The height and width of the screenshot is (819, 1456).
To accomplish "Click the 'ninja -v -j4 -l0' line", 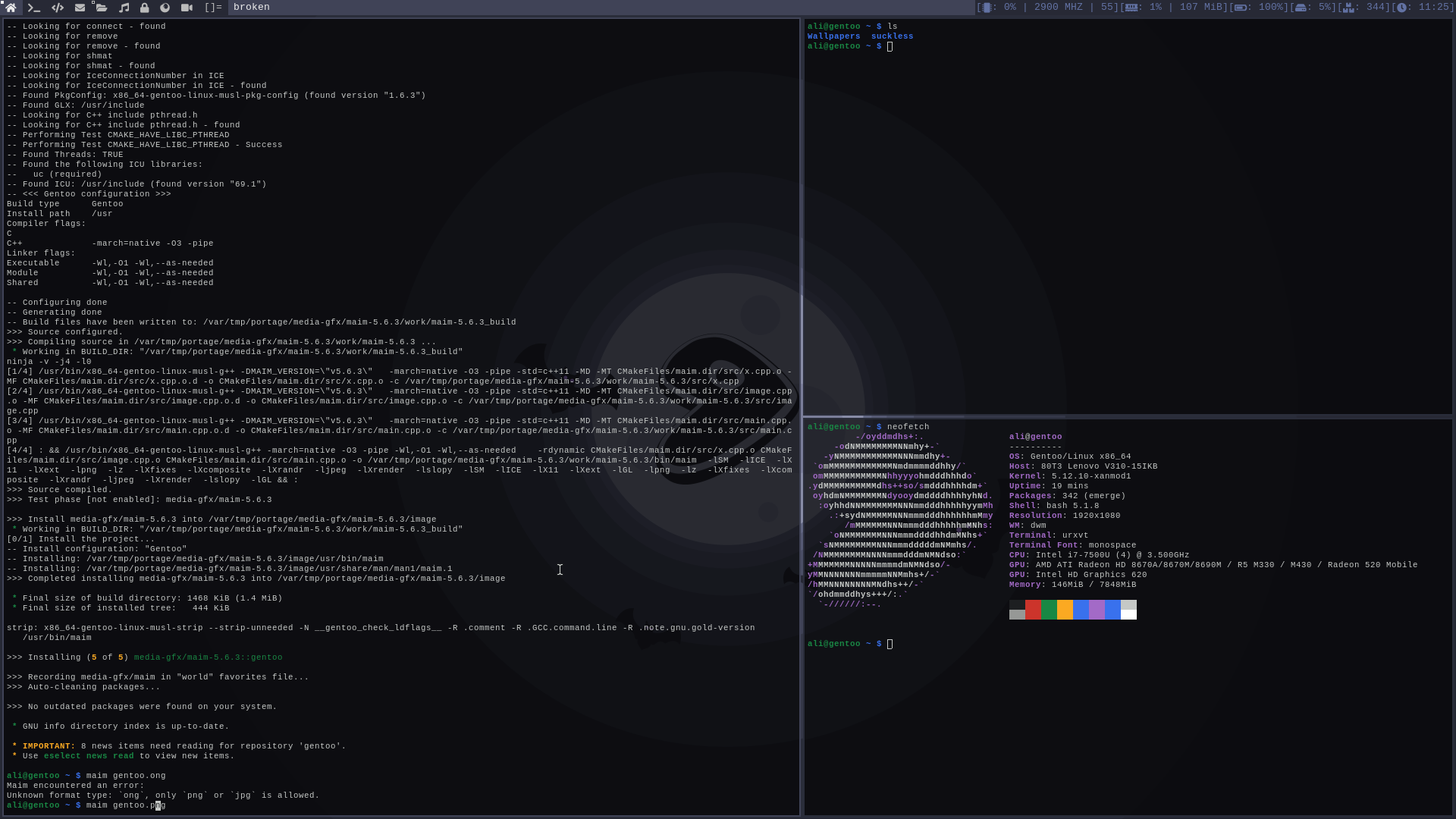I will 49,362.
